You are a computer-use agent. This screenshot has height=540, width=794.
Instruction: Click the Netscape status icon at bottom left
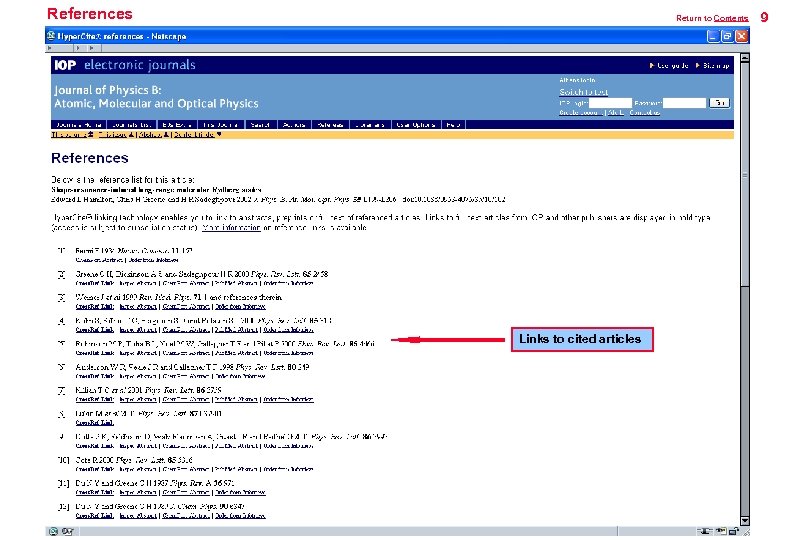click(x=53, y=531)
